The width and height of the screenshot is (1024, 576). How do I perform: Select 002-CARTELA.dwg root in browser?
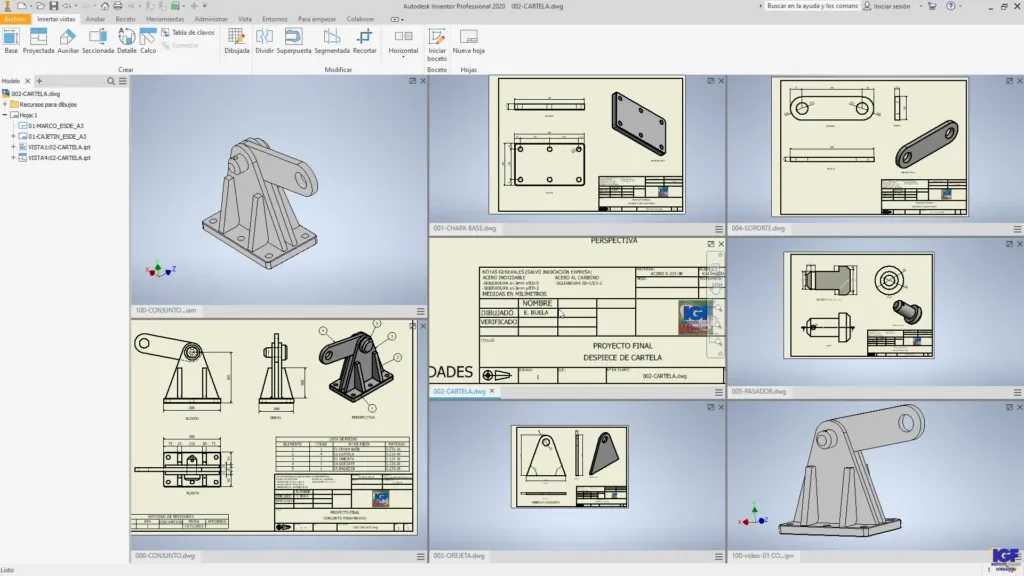35,93
